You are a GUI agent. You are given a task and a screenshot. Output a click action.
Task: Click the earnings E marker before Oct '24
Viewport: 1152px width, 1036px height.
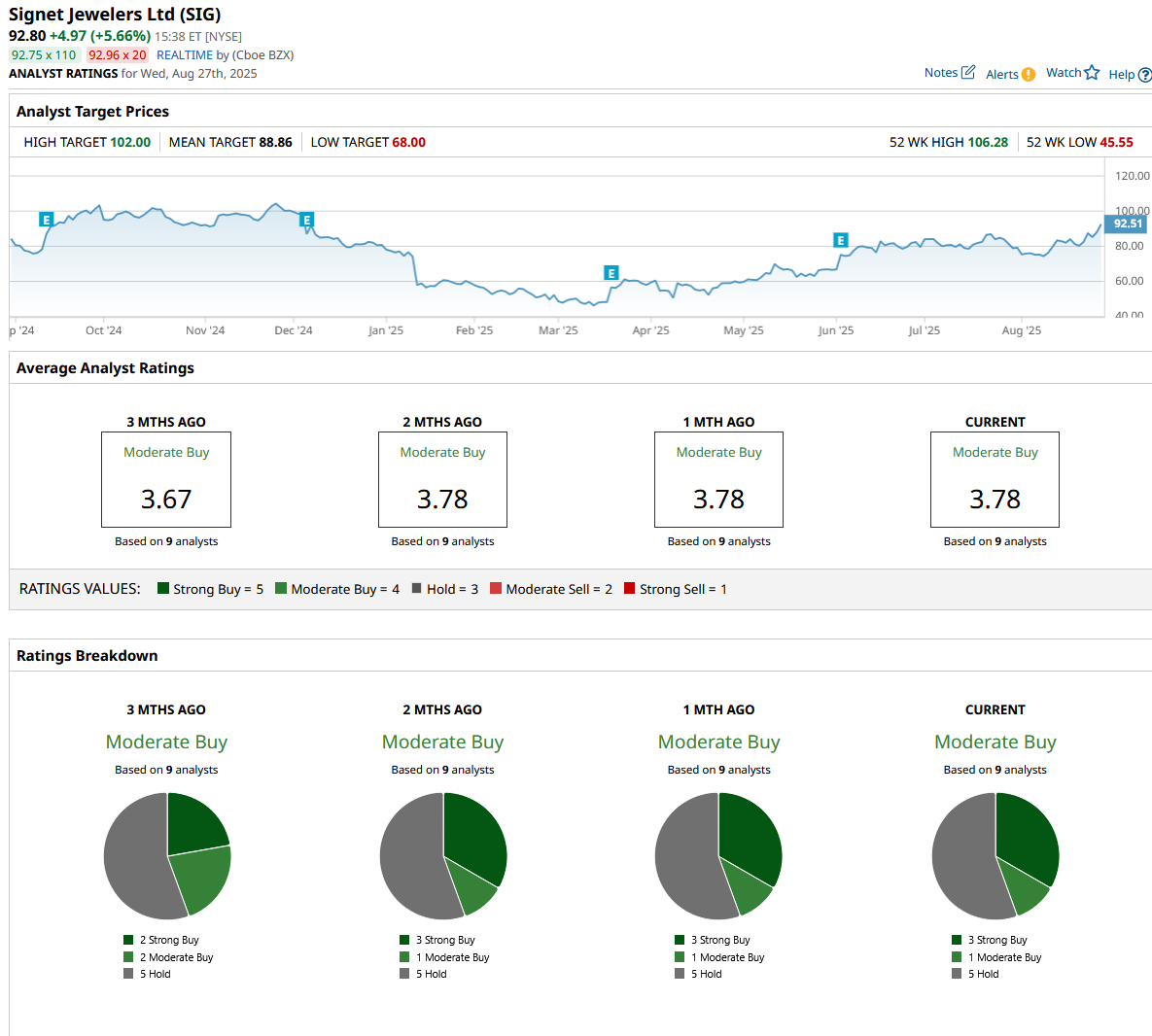click(x=47, y=220)
